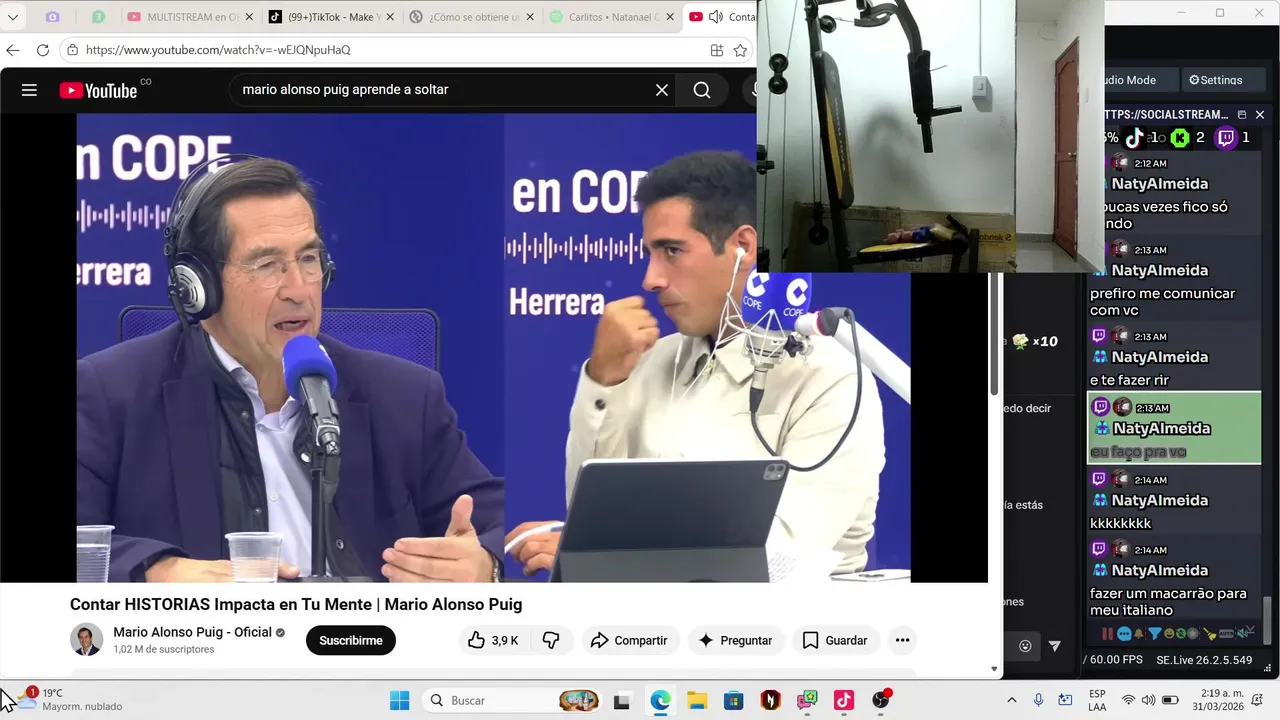Open the weather widget 19°C
The width and height of the screenshot is (1280, 720).
[x=70, y=700]
